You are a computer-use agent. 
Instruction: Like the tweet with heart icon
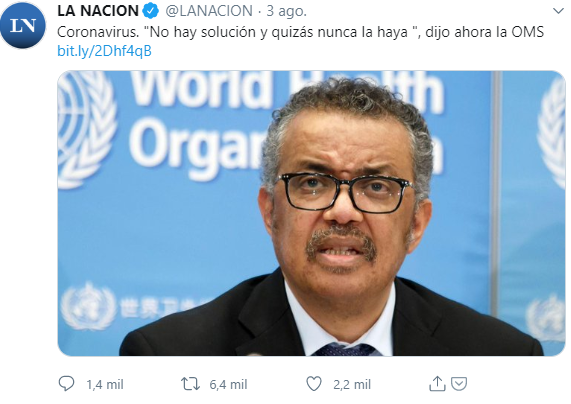[314, 384]
